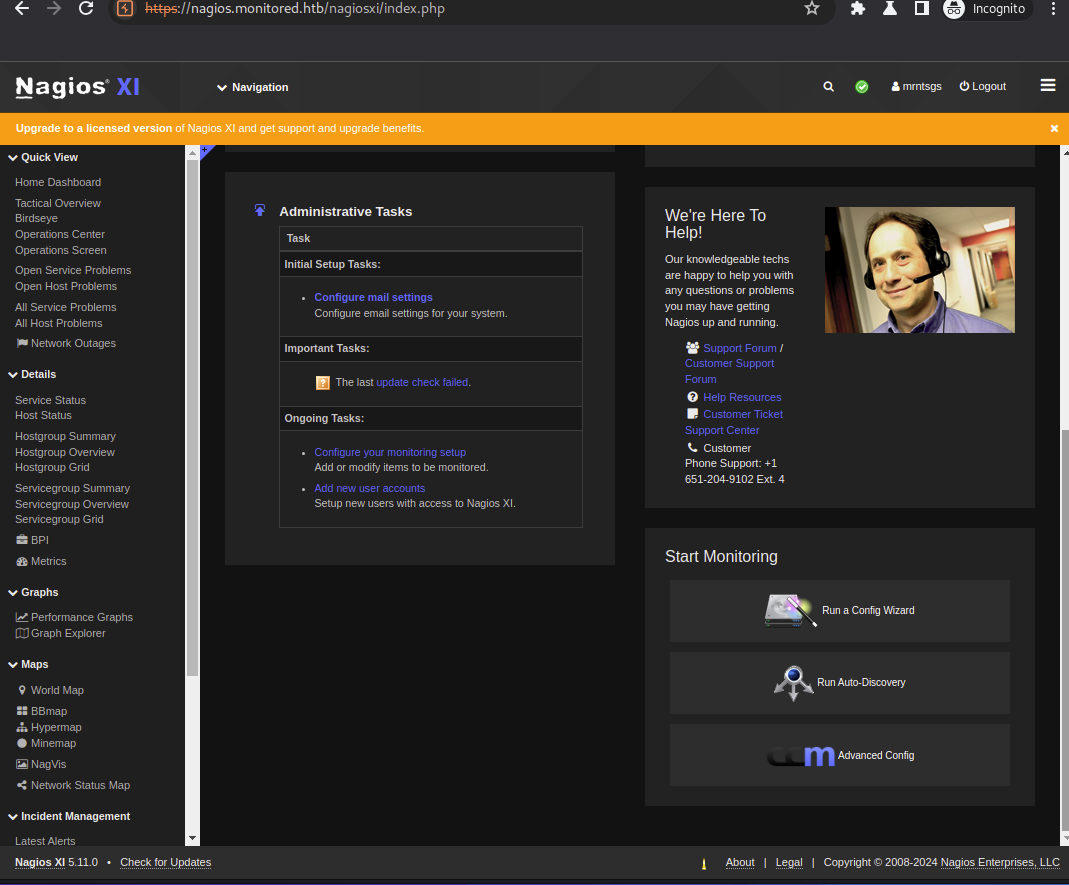This screenshot has width=1069, height=885.
Task: Select Performance Graphs in the sidebar
Action: click(x=81, y=617)
